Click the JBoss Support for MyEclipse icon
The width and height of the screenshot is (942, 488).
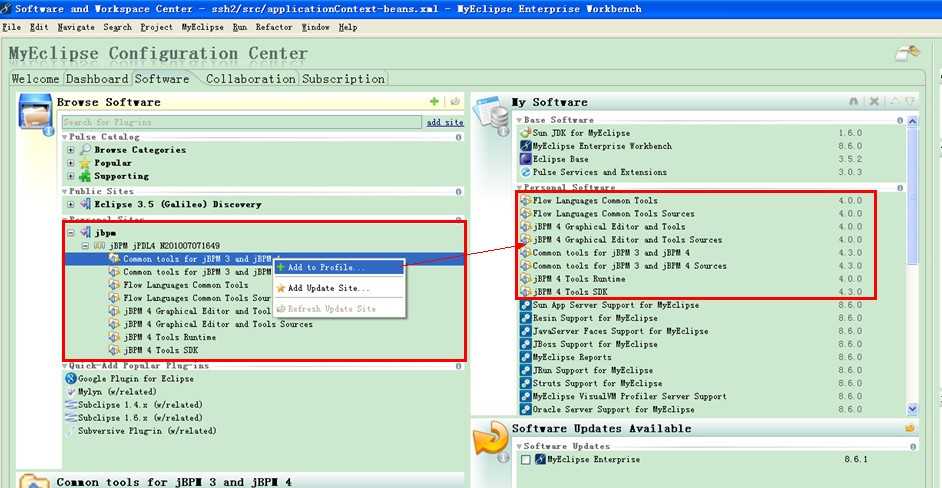525,344
